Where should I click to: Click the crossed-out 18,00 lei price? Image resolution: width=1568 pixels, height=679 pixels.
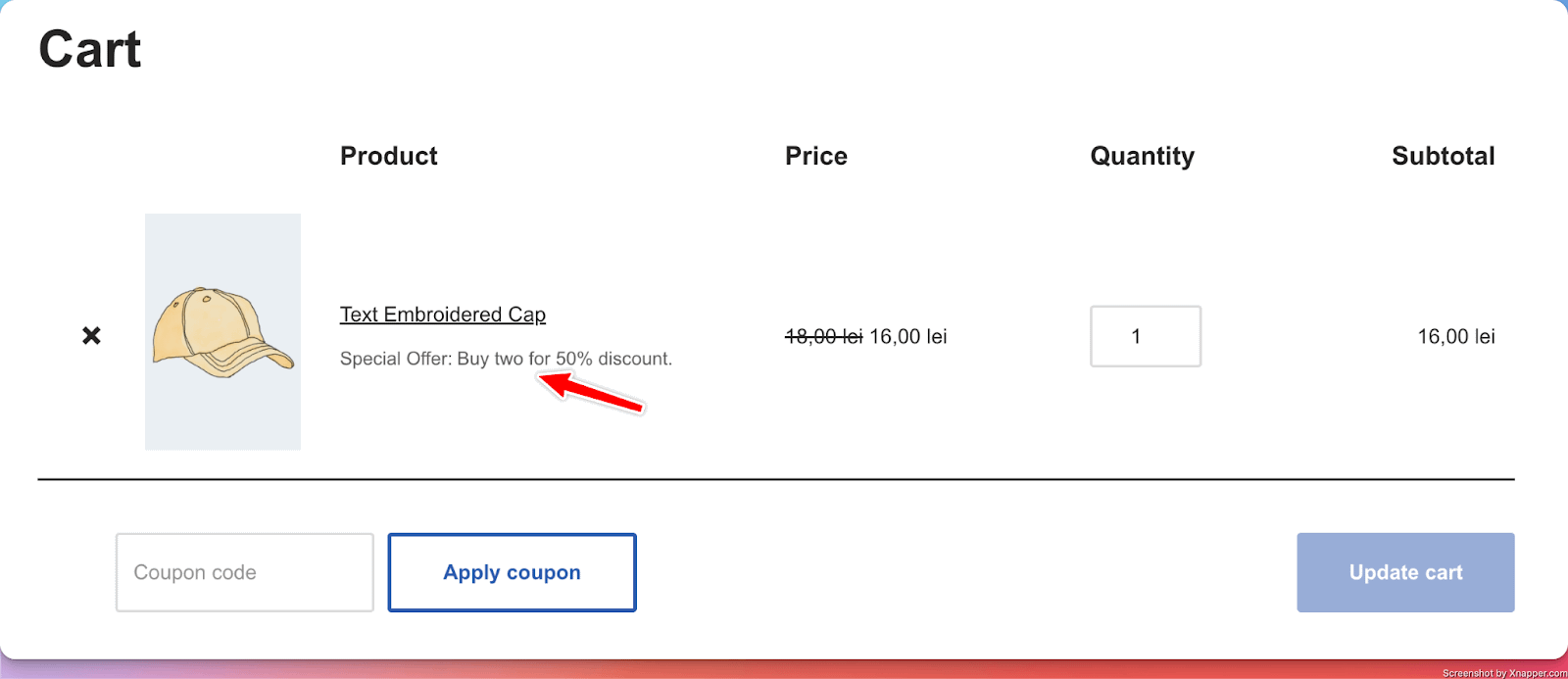click(823, 337)
